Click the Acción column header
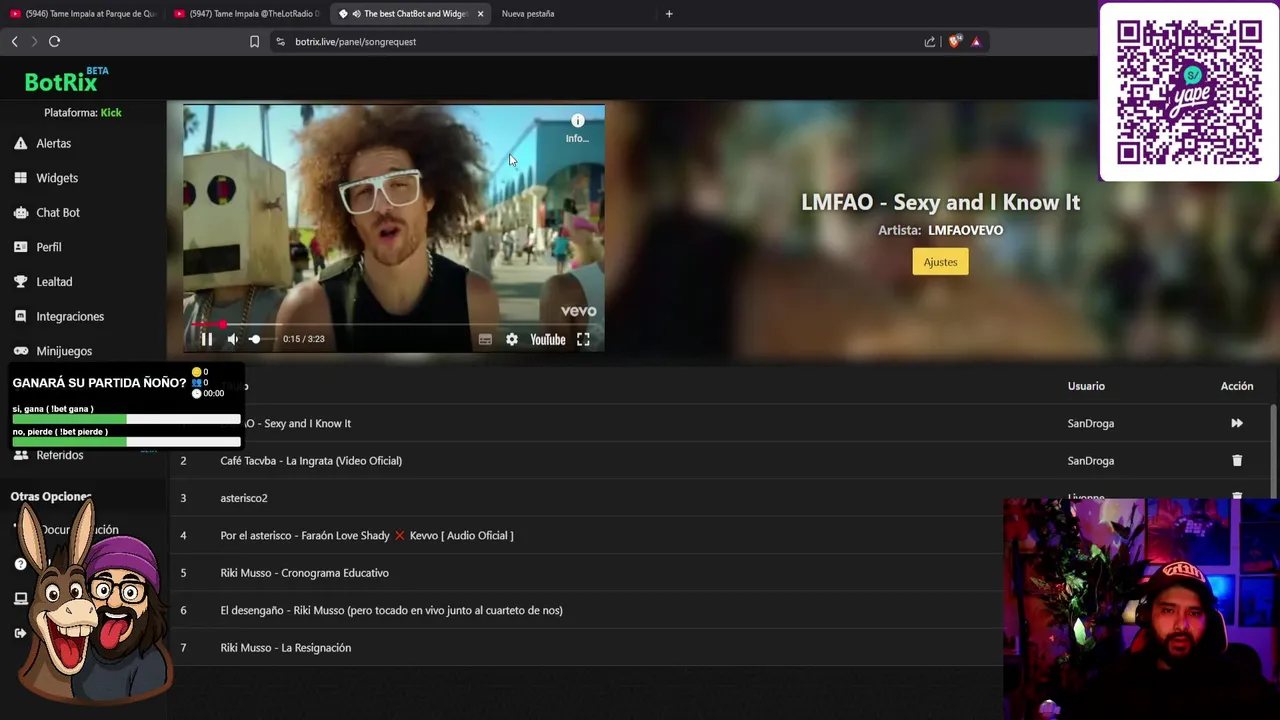The width and height of the screenshot is (1280, 720). click(1237, 386)
